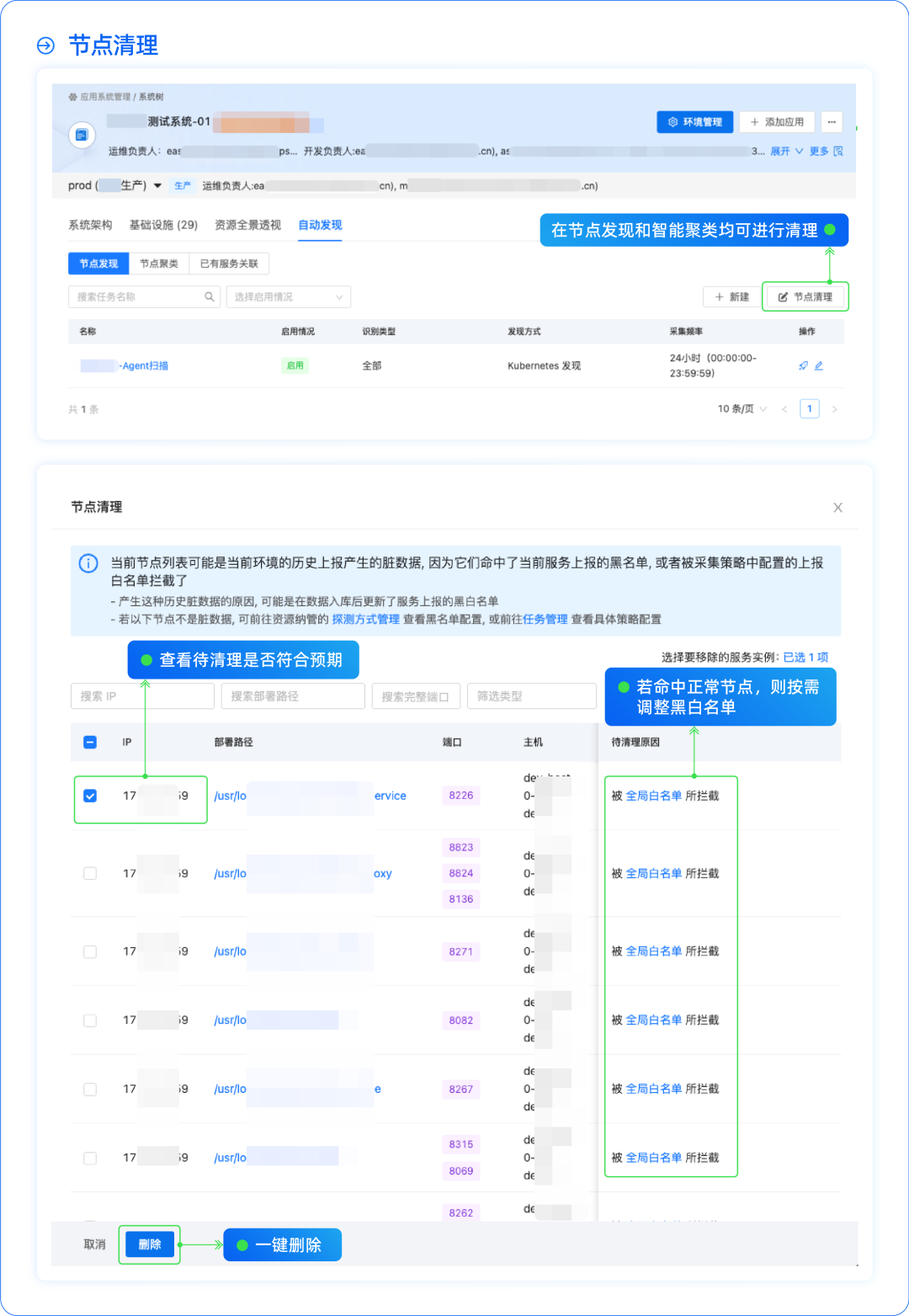Check the second row's checkbox in node list
Viewport: 909px width, 1316px height.
pos(89,873)
